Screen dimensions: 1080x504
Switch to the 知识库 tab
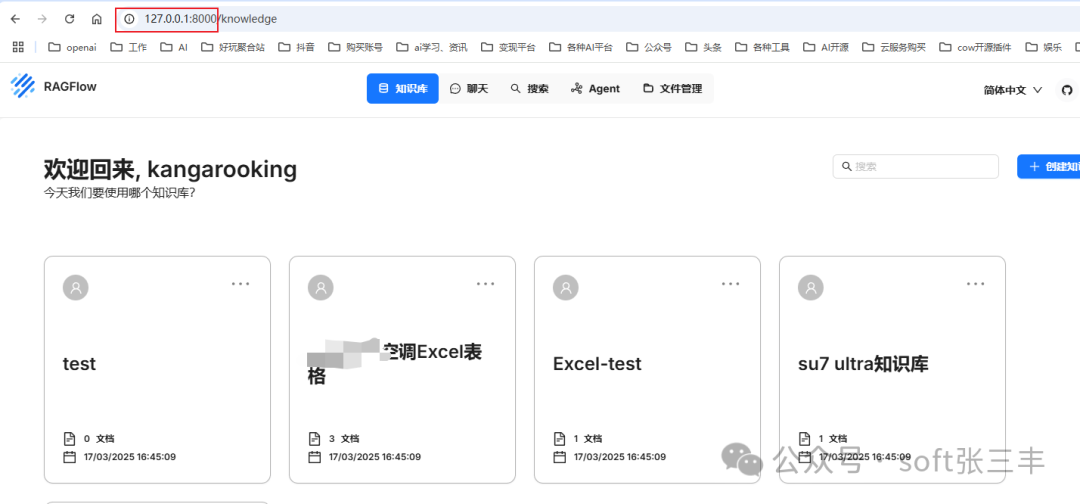402,89
